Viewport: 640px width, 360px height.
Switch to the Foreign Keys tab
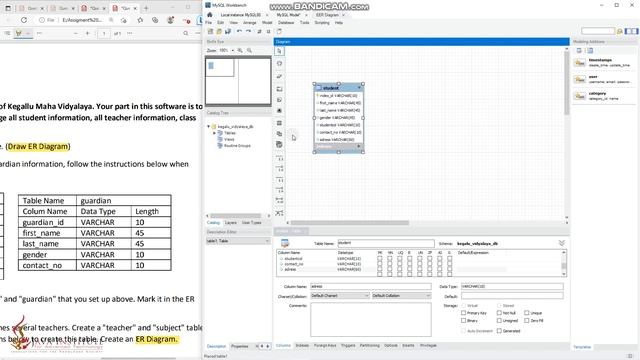[x=325, y=346]
